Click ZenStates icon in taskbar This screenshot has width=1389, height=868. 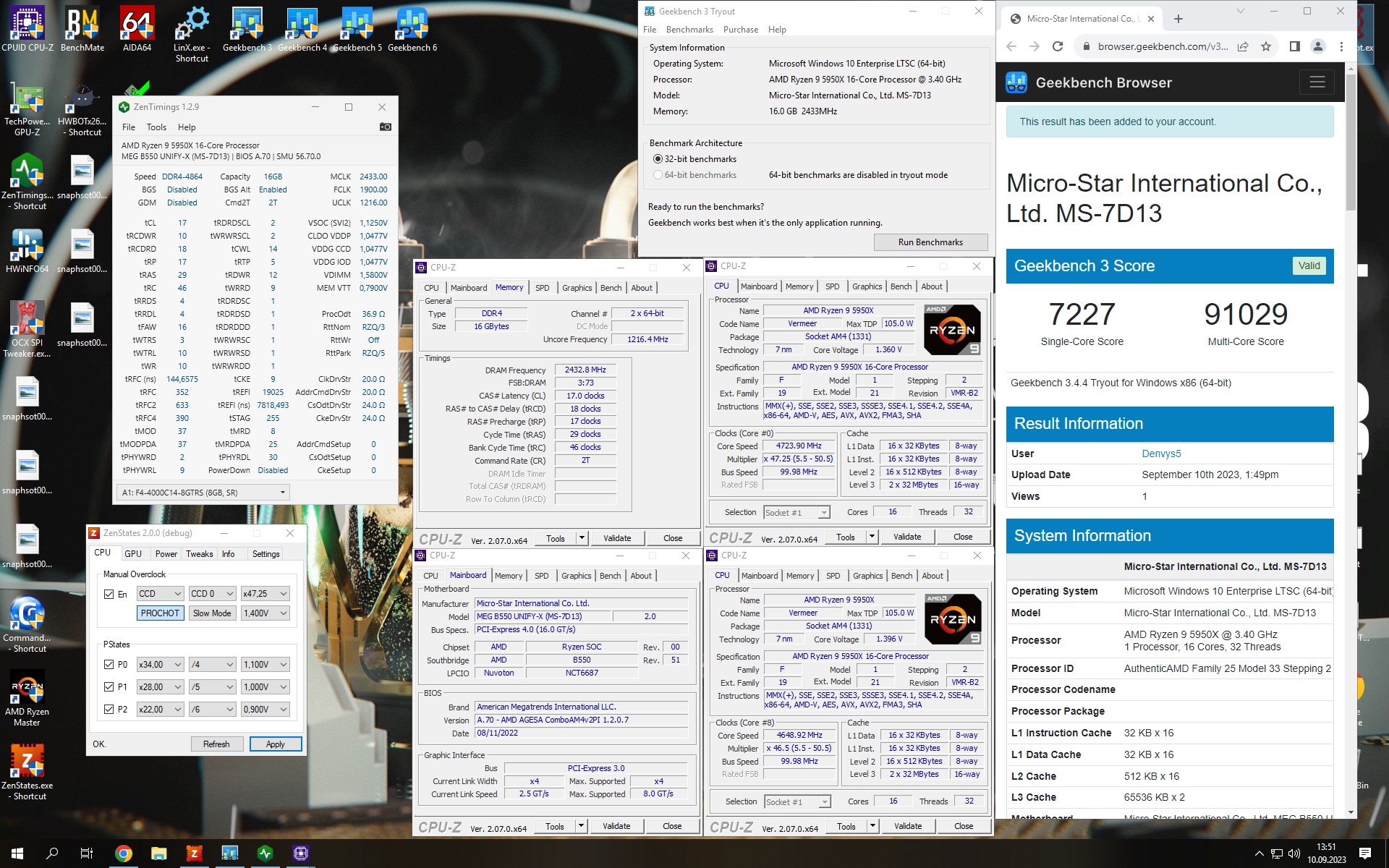[x=194, y=854]
